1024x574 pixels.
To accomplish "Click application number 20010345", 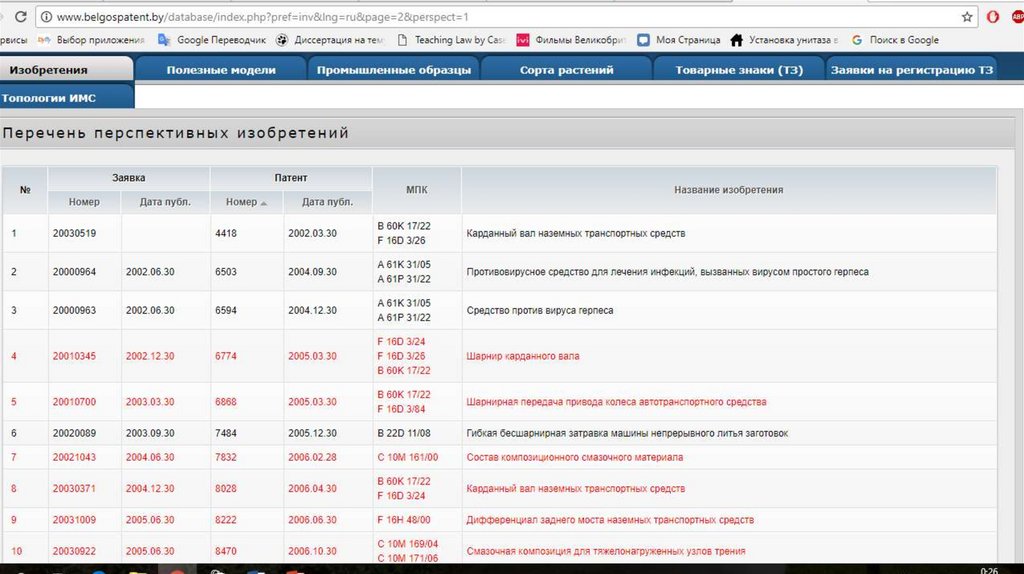I will pos(74,356).
